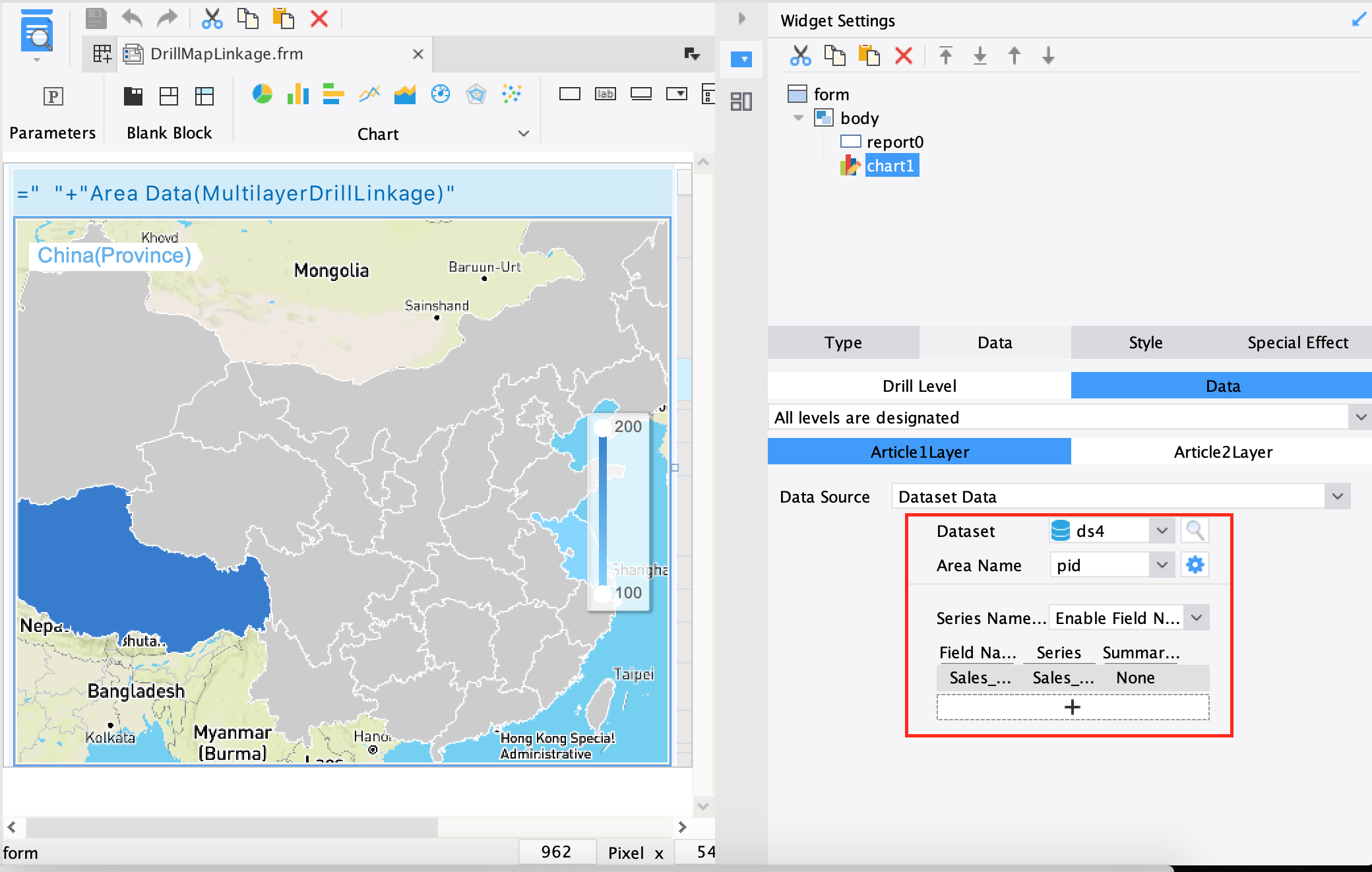Click the None summary cell
The width and height of the screenshot is (1372, 872).
click(x=1135, y=677)
